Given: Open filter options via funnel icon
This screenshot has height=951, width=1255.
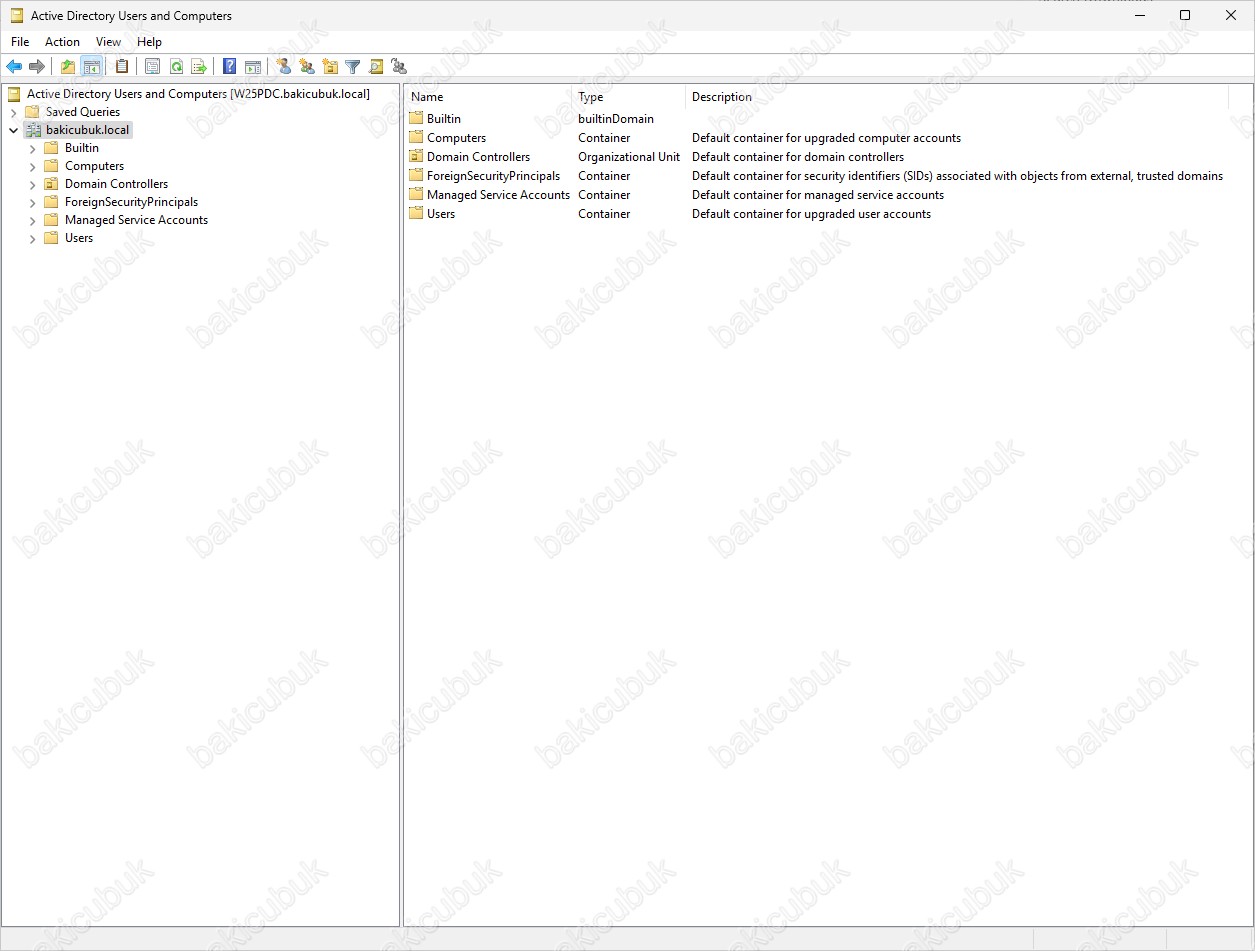Looking at the screenshot, I should point(353,67).
